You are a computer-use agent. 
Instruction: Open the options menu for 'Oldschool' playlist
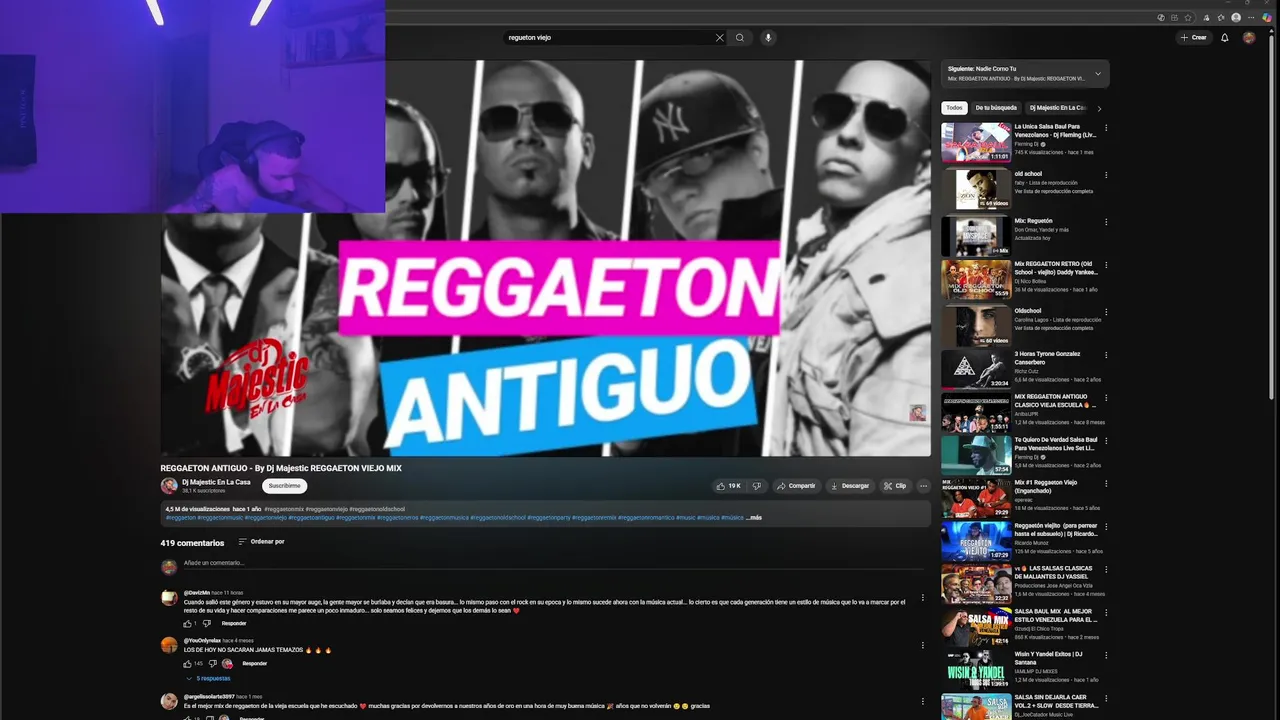tap(1106, 312)
